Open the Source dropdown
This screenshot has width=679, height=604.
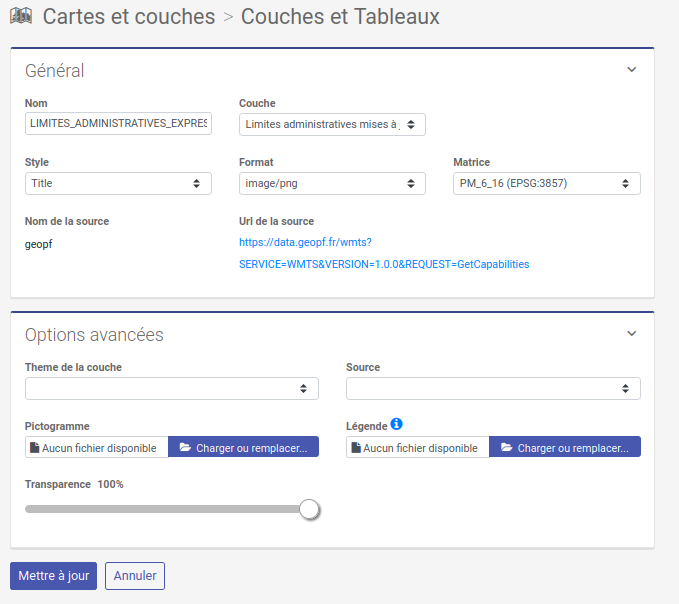point(493,388)
